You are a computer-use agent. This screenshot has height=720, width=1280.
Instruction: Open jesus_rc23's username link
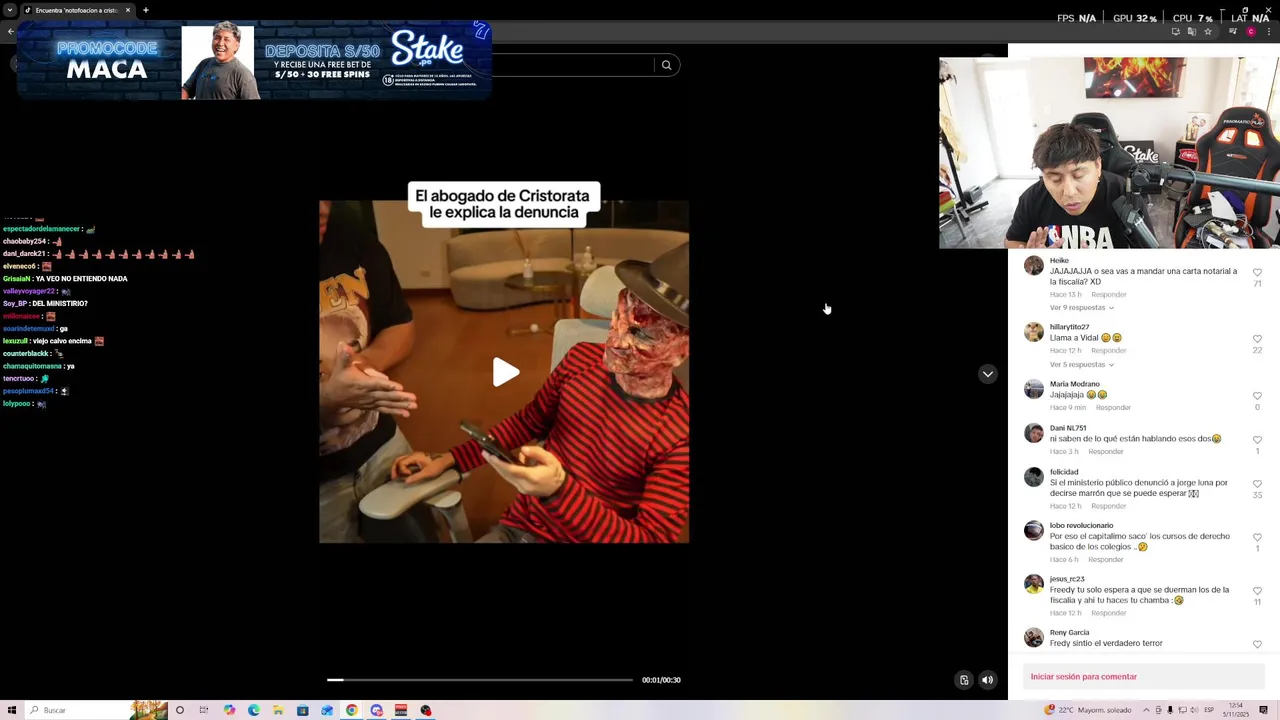coord(1067,579)
